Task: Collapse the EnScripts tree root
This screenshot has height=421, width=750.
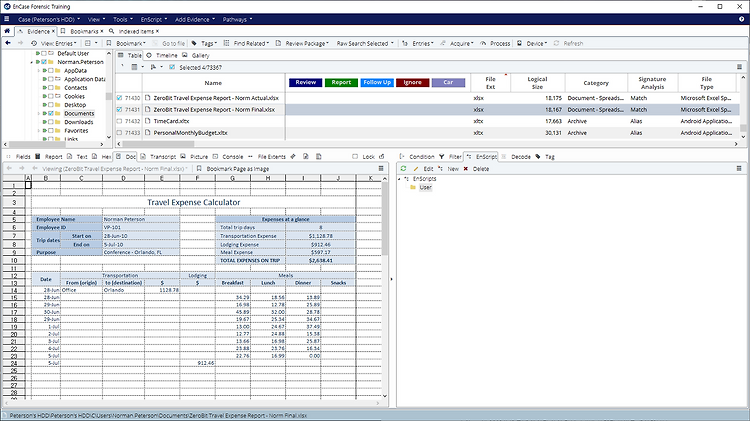Action: click(399, 178)
